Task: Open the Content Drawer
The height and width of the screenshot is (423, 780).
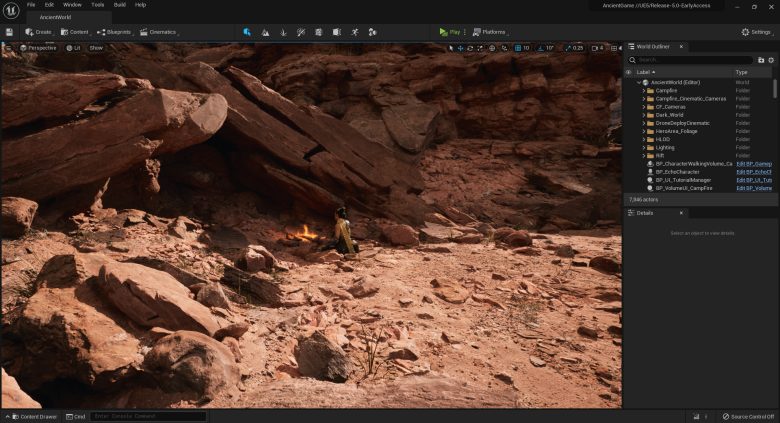Action: [x=31, y=417]
